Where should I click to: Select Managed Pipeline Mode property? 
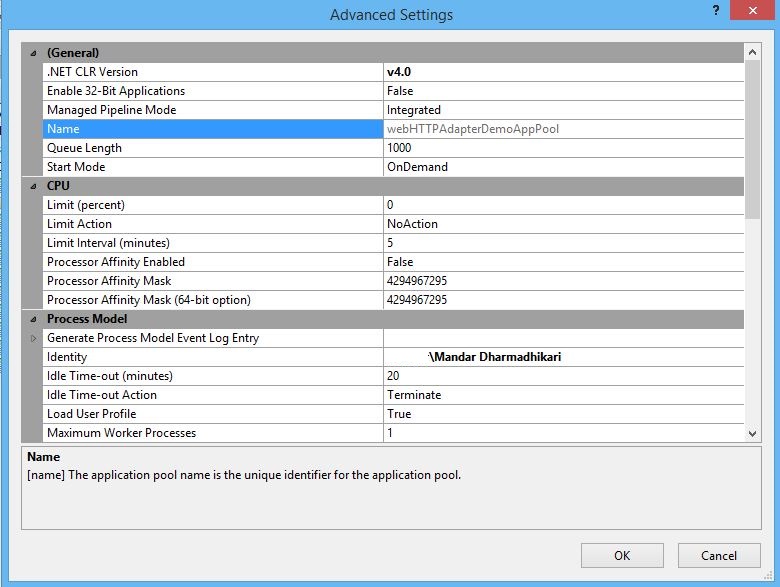[213, 110]
